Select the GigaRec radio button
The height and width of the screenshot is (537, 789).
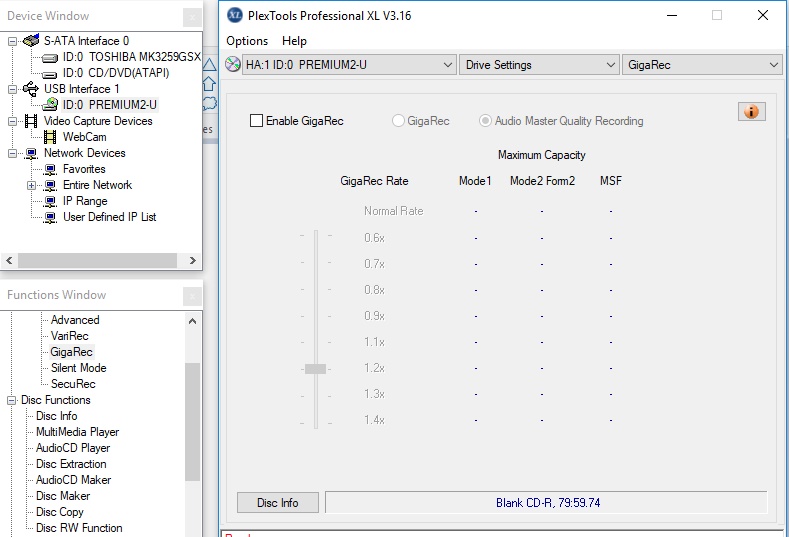click(398, 121)
